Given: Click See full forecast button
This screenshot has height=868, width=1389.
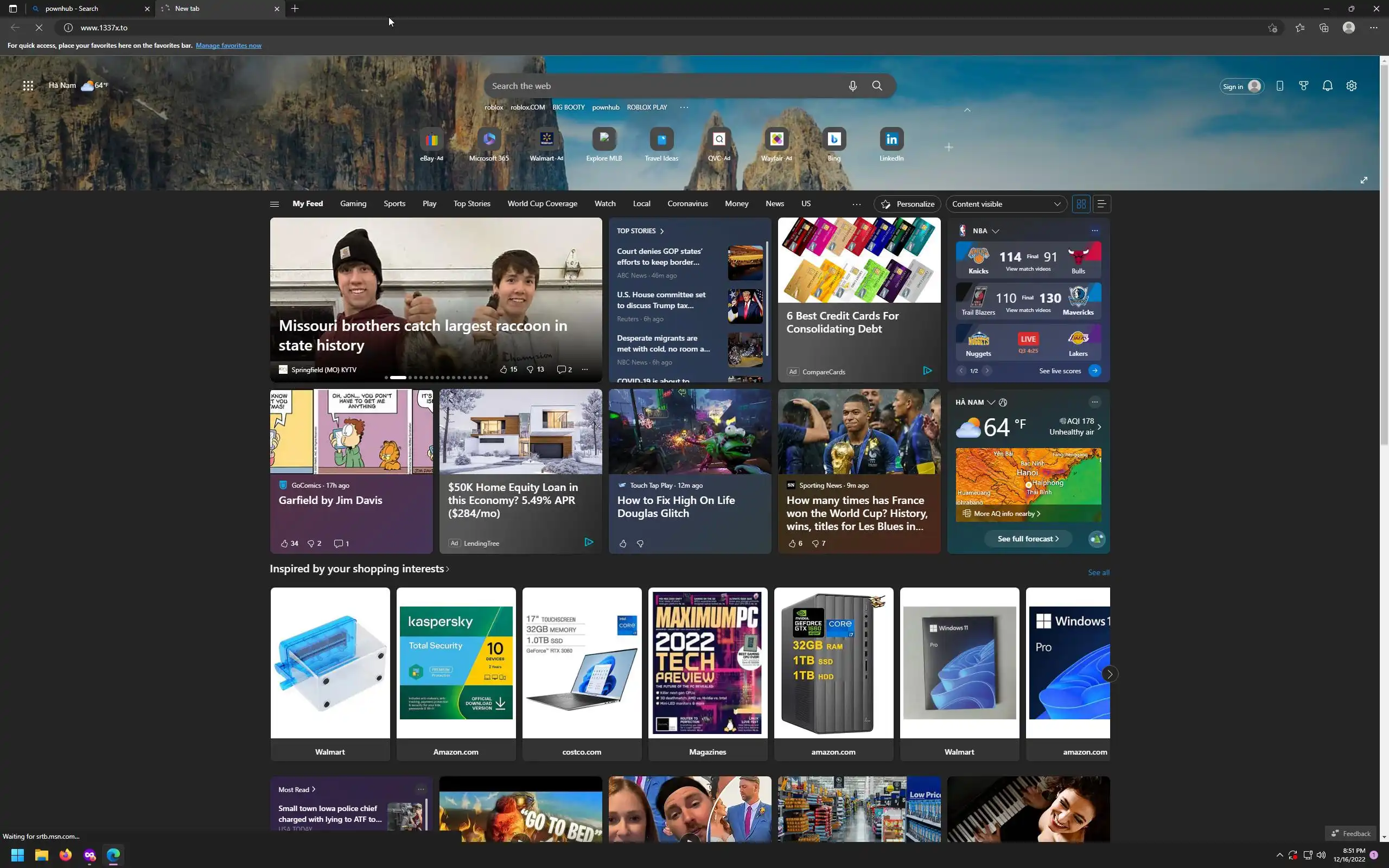Looking at the screenshot, I should pos(1028,539).
